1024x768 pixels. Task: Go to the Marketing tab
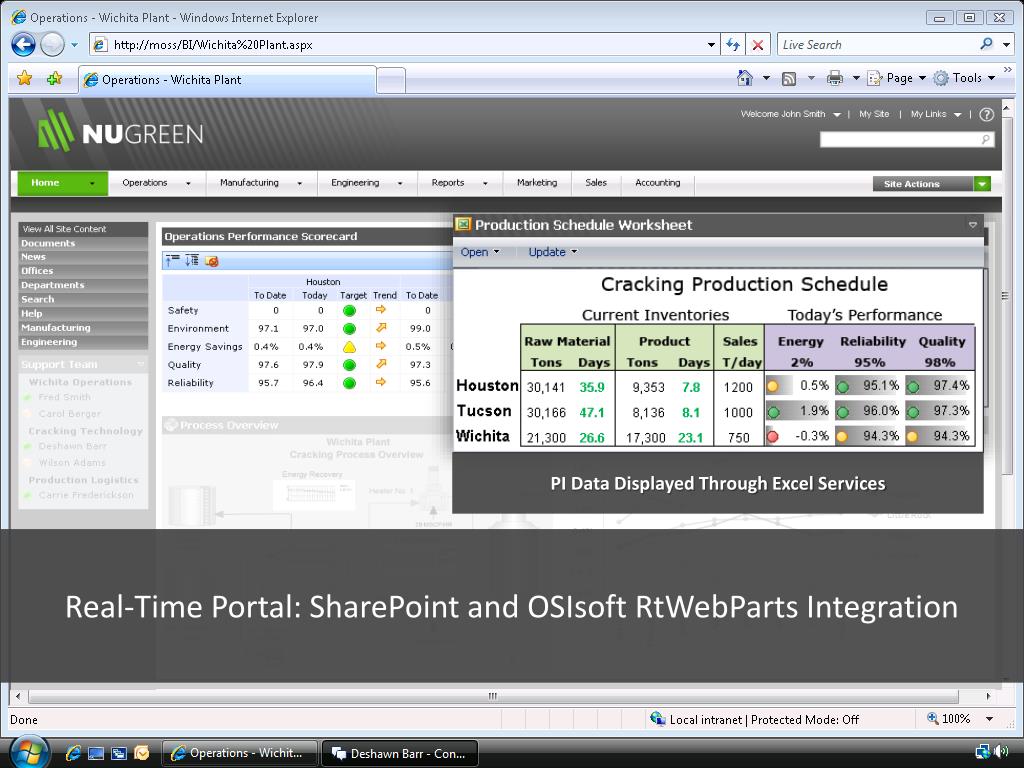[x=537, y=183]
